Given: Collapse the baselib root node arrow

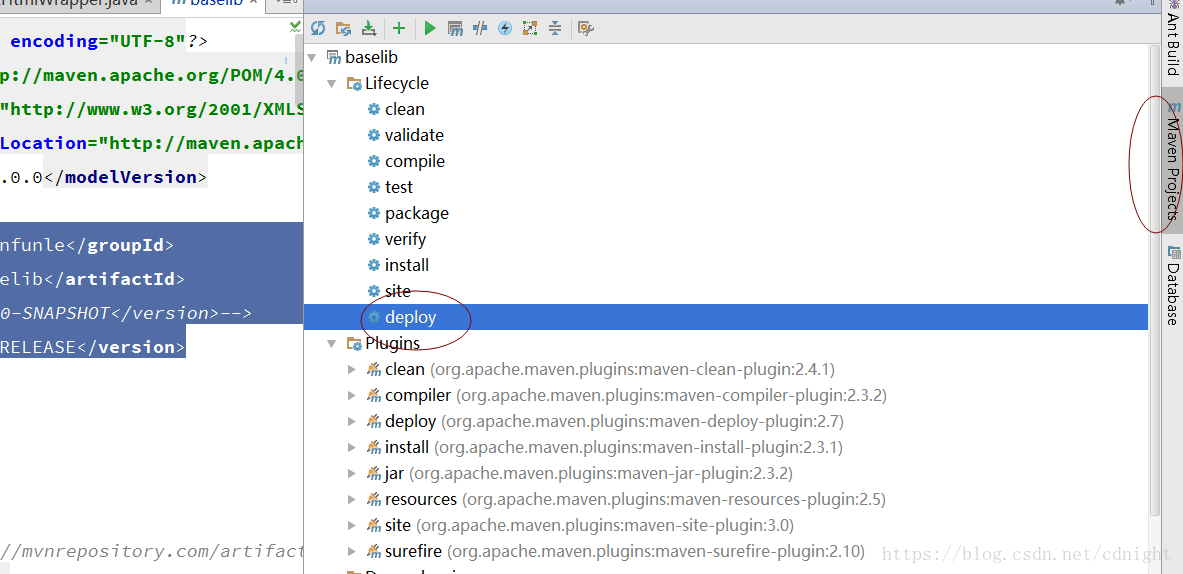Looking at the screenshot, I should [x=313, y=57].
